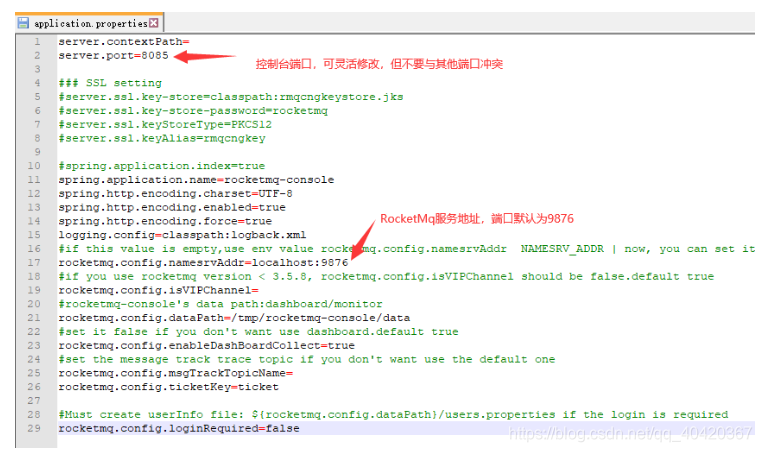The height and width of the screenshot is (452, 762).
Task: Close the application.properties tab
Action: click(x=154, y=23)
